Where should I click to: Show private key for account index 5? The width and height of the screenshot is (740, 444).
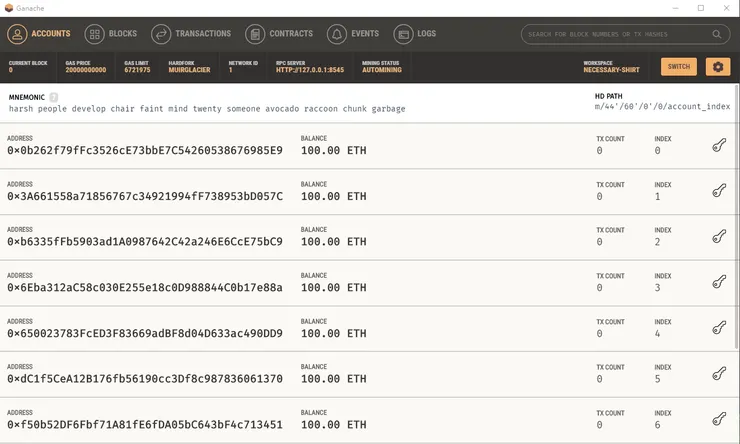719,373
